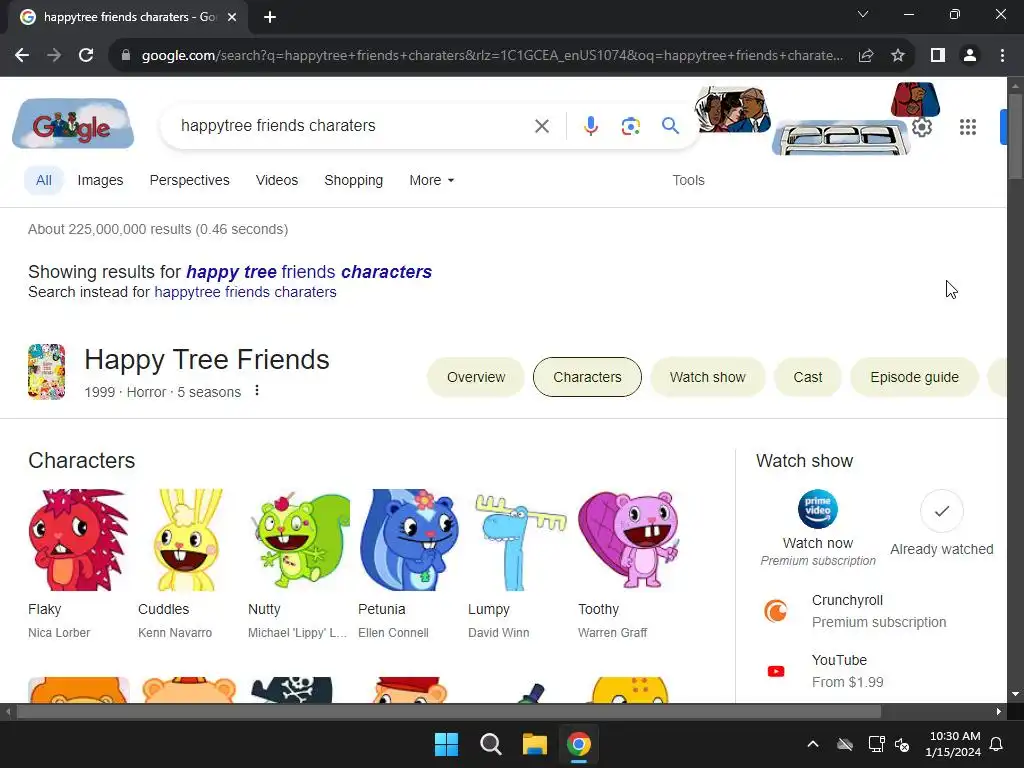1024x768 pixels.
Task: Click the Nutty character image
Action: 299,540
